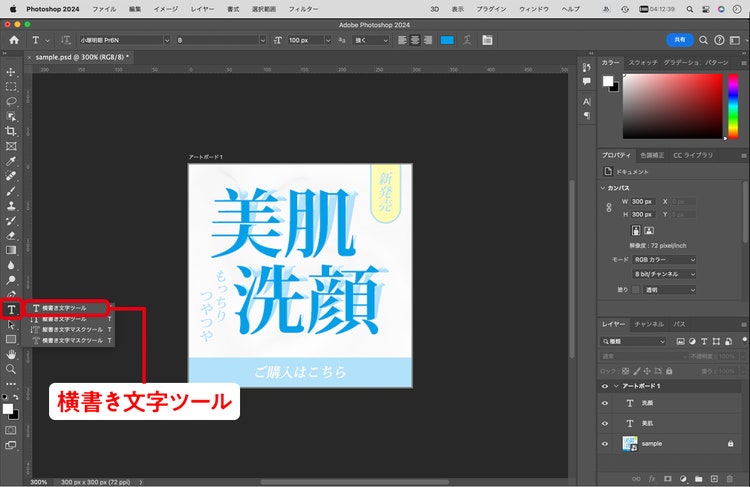Select the Rectangular Marquee tool
The height and width of the screenshot is (487, 750).
pos(11,87)
